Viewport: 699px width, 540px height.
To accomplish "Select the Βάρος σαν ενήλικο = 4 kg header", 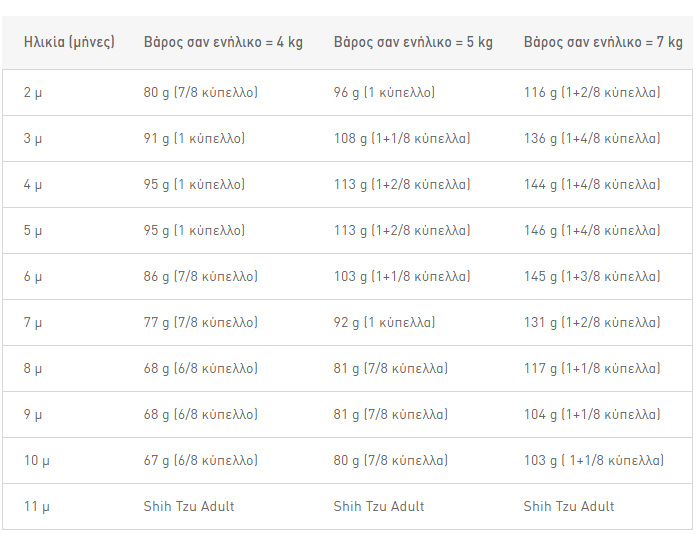I will tap(223, 42).
